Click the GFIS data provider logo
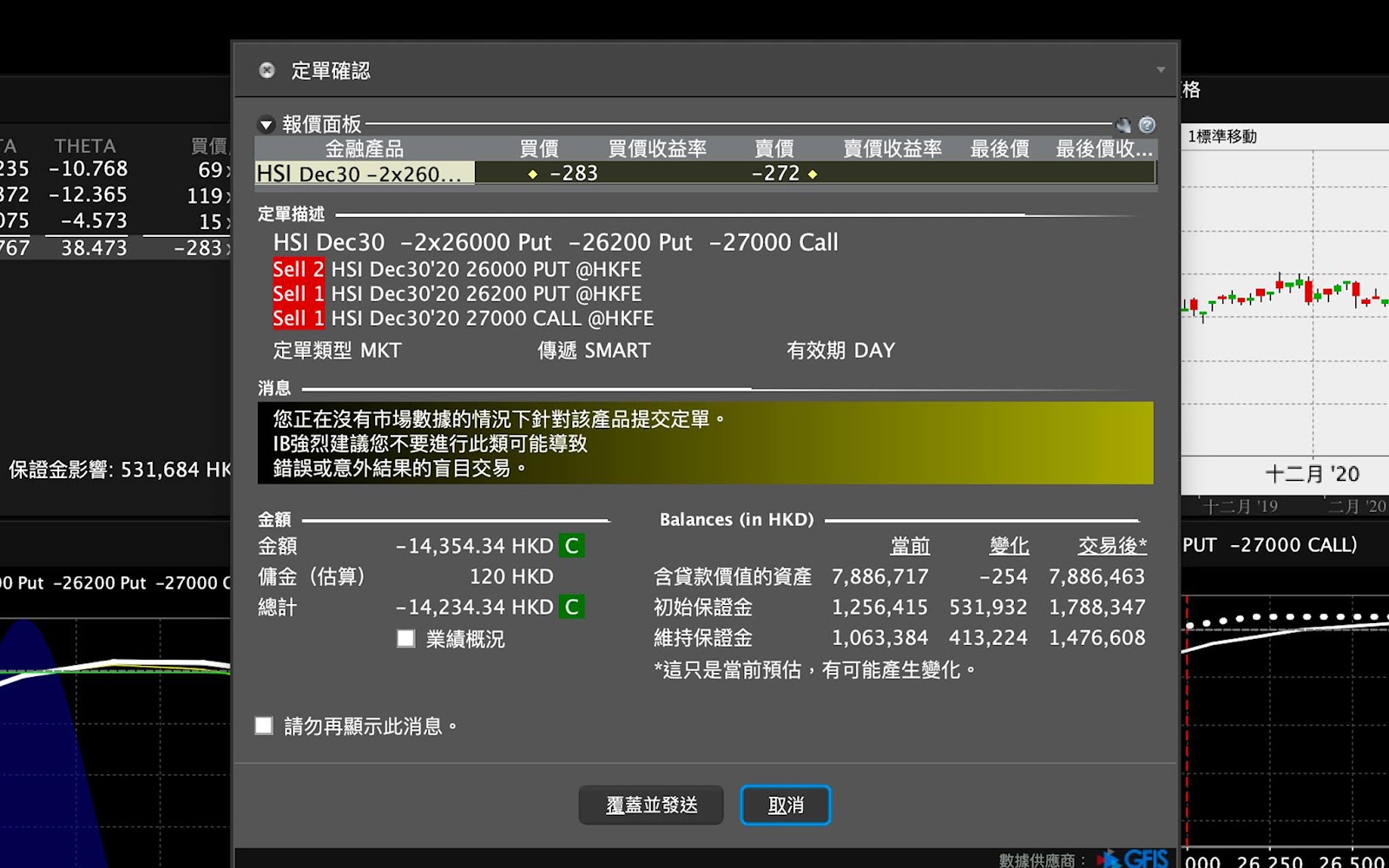Viewport: 1389px width, 868px height. click(x=1132, y=858)
